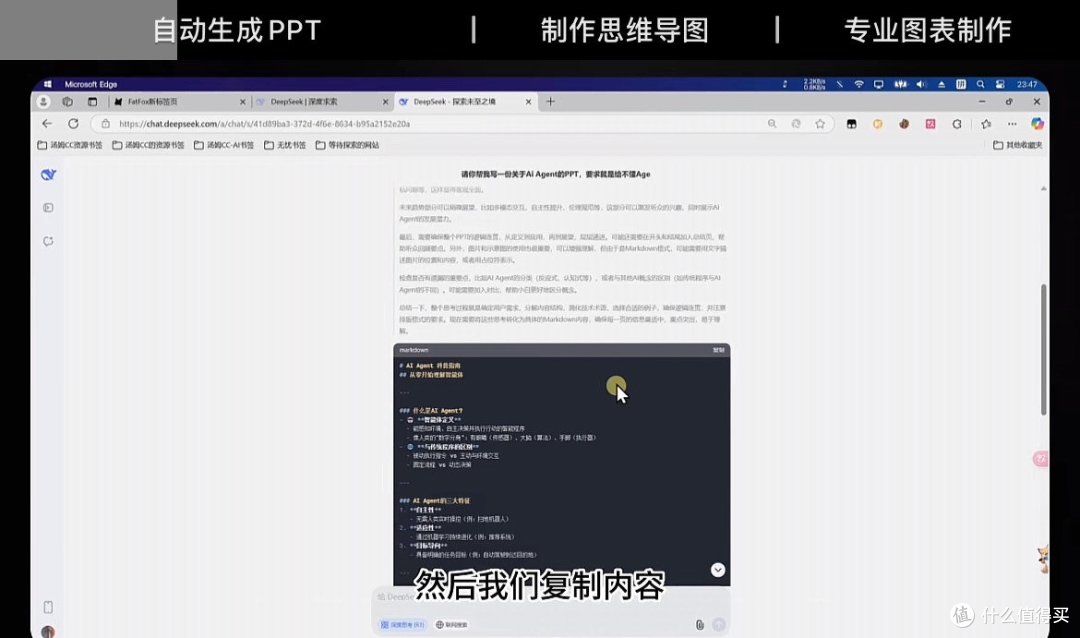
Task: Open the black extension icon in toolbar
Action: click(x=851, y=124)
